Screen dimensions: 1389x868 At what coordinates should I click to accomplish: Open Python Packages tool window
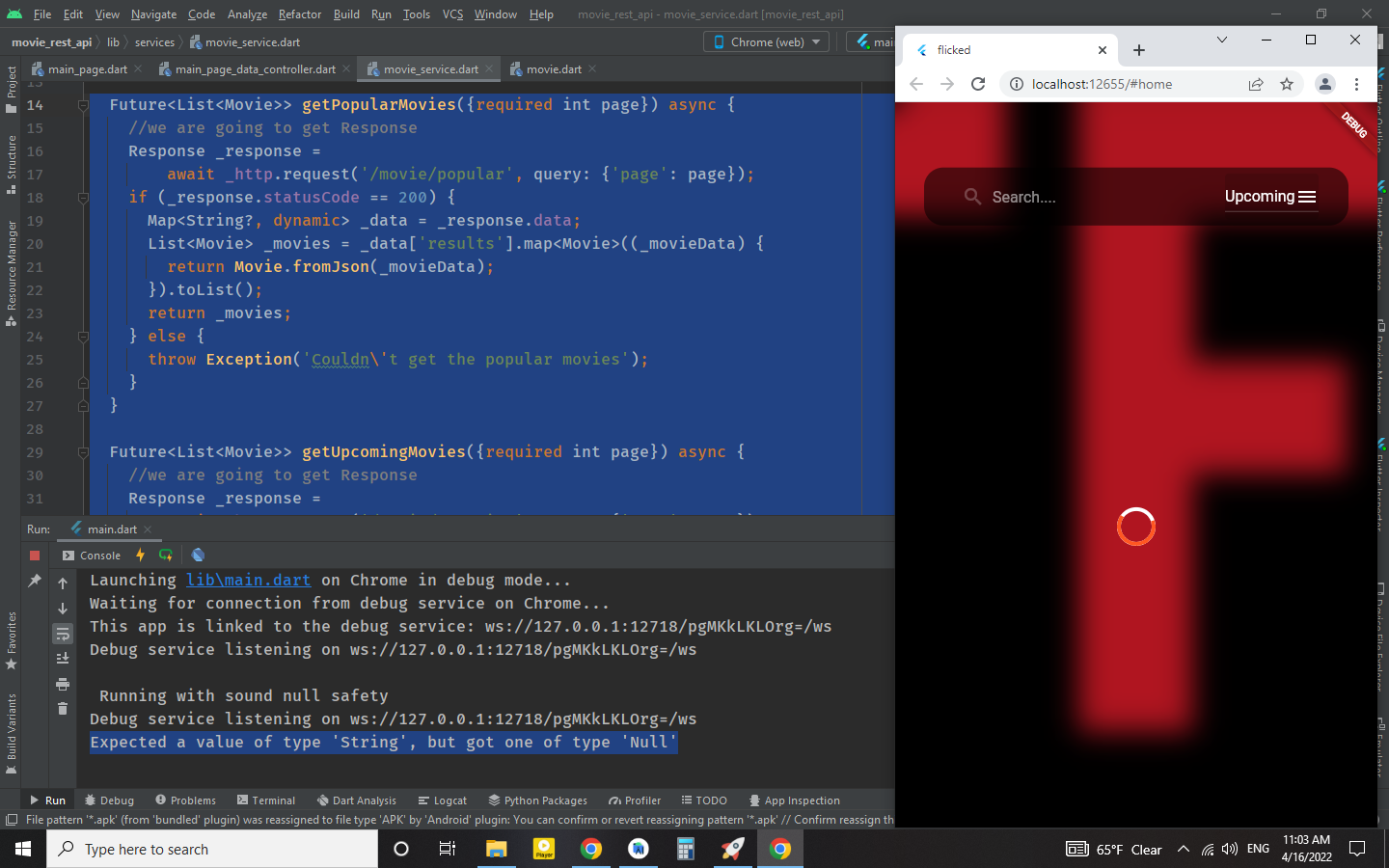coord(537,800)
